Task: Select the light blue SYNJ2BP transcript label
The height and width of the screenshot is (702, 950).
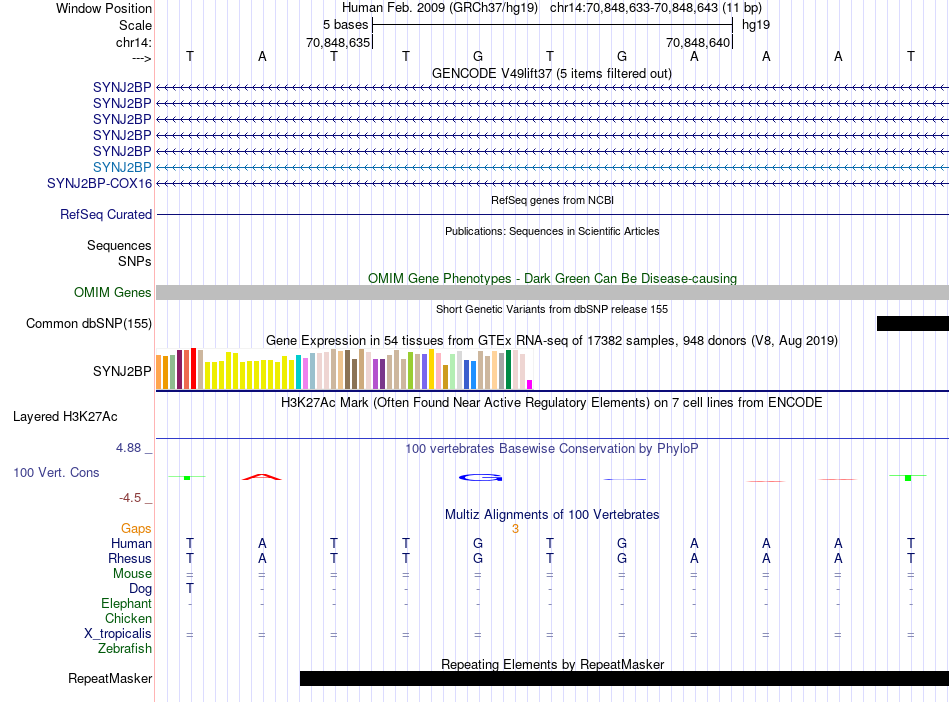Action: pyautogui.click(x=122, y=167)
